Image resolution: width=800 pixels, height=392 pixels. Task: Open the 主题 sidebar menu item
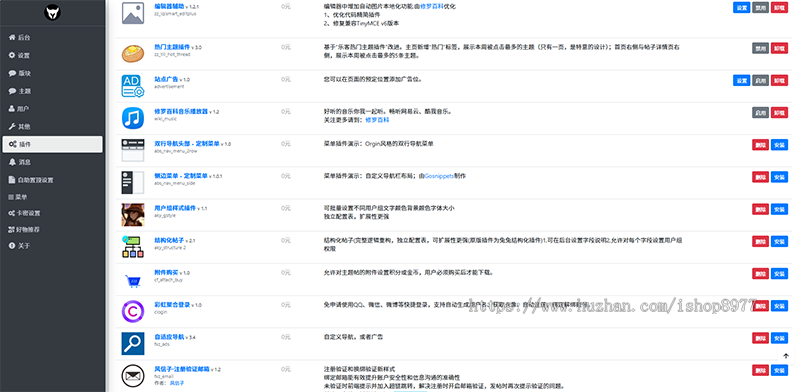(x=52, y=91)
